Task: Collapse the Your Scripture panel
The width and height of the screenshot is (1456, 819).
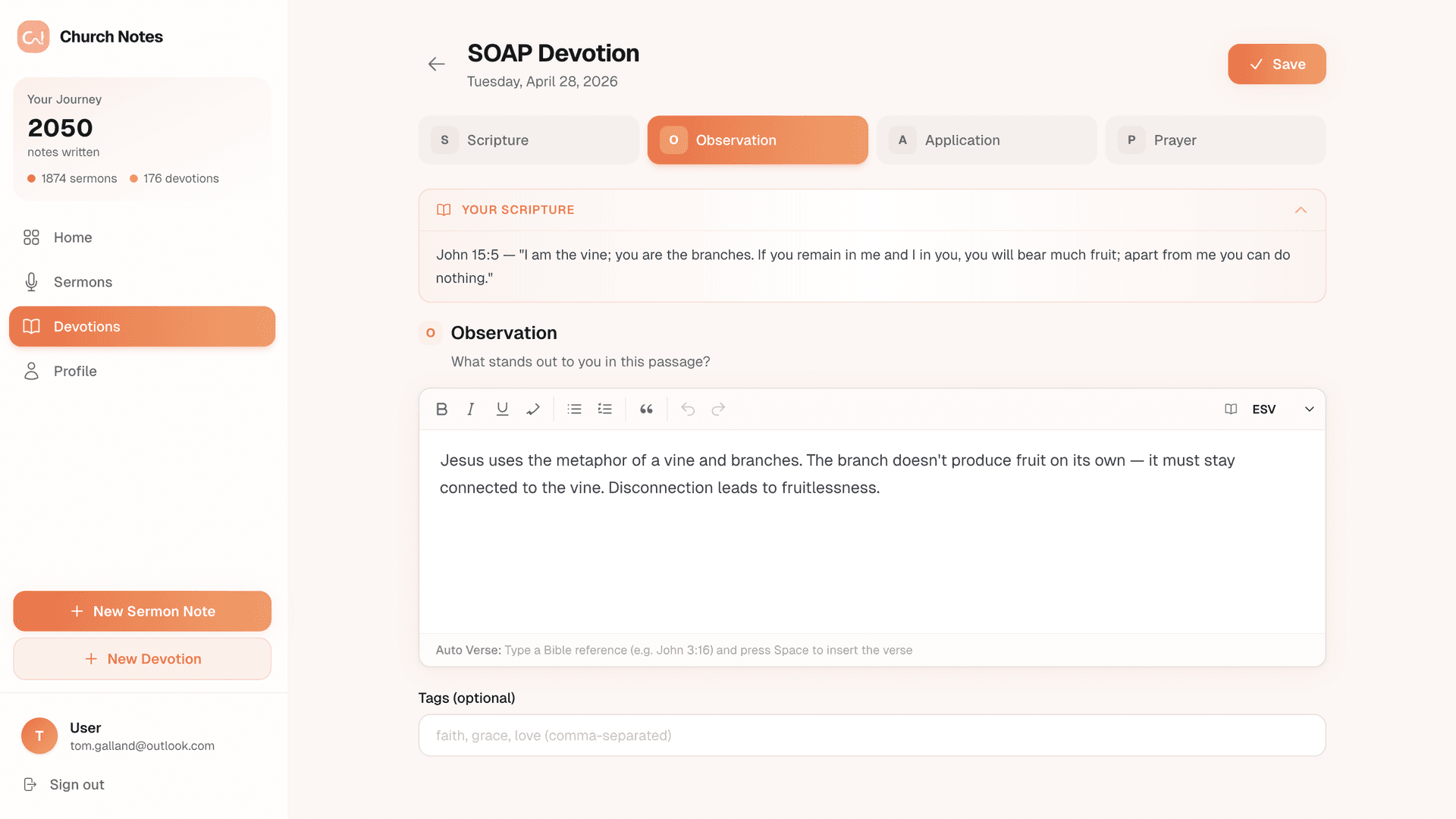Action: (1301, 210)
